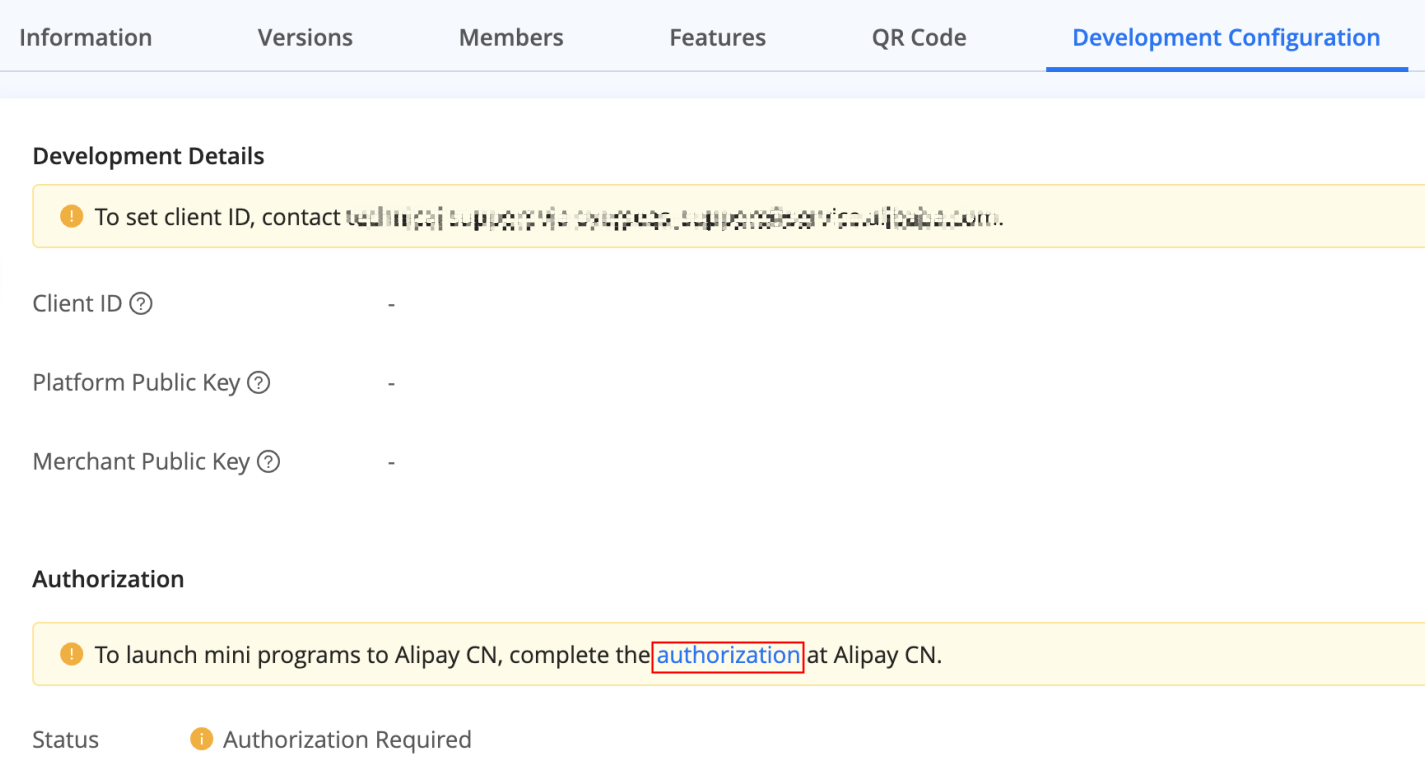The width and height of the screenshot is (1425, 777).
Task: Switch to the Information tab
Action: 86,38
